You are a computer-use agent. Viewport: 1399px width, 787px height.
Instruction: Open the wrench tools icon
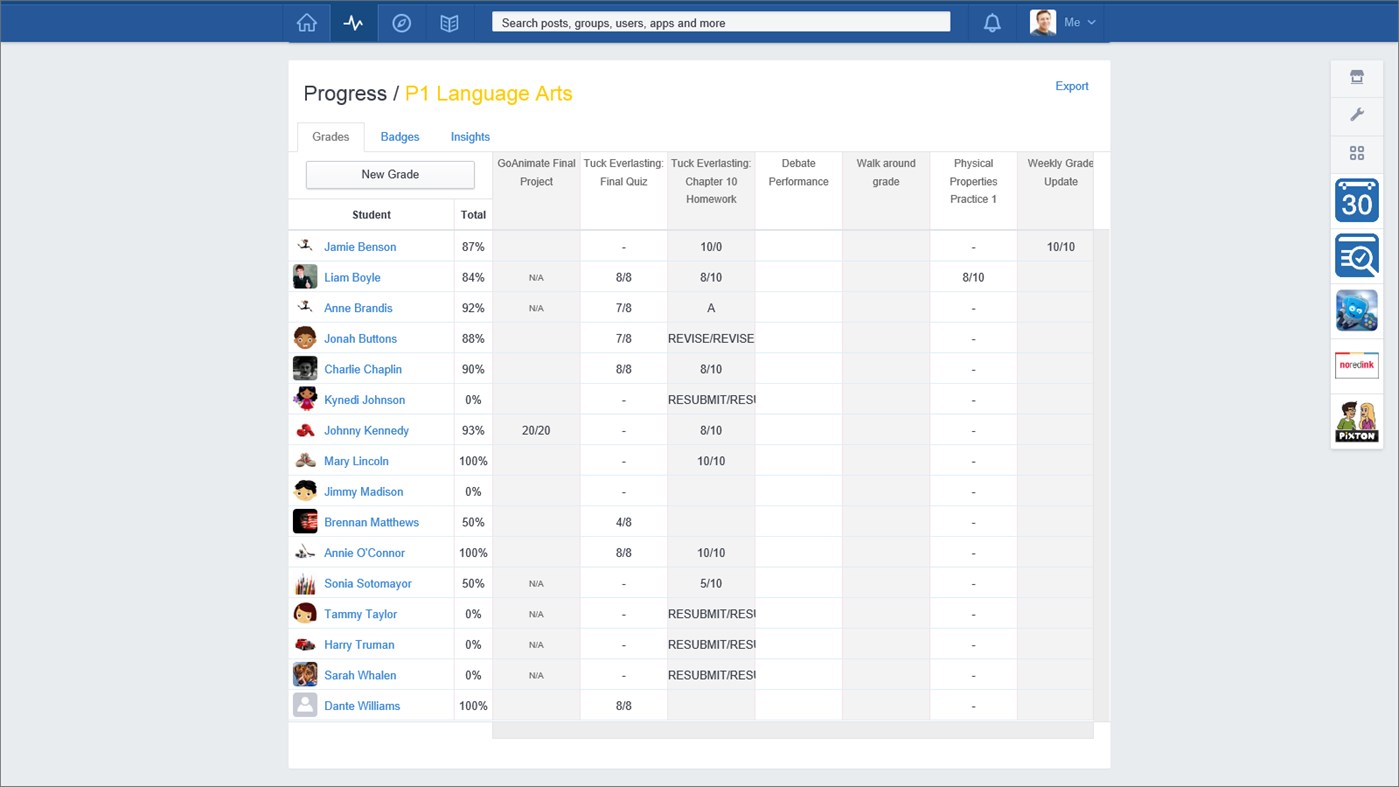[1356, 115]
